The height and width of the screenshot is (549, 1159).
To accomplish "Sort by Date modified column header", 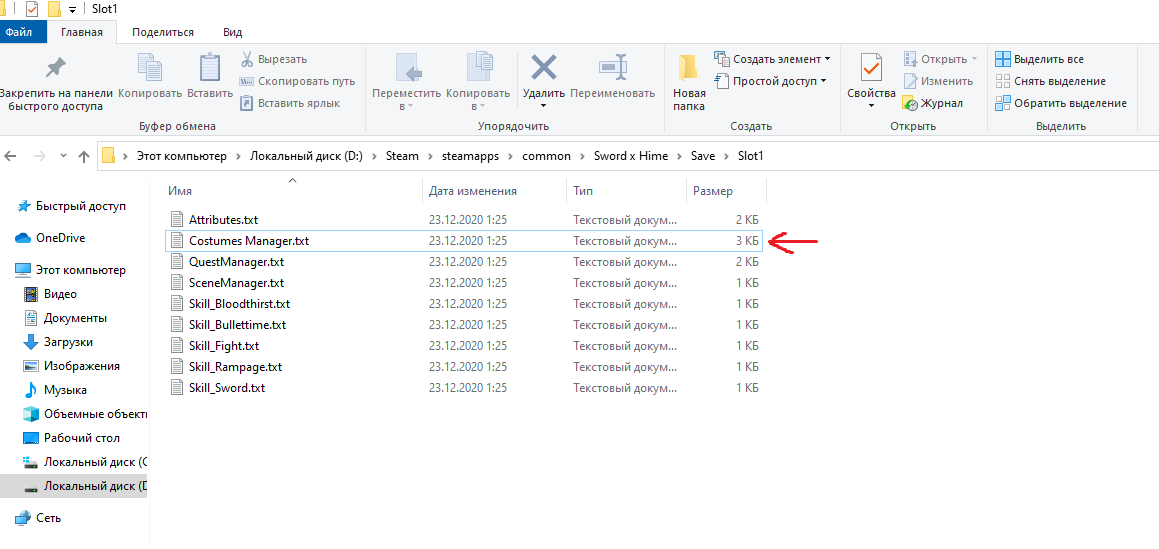I will click(473, 191).
